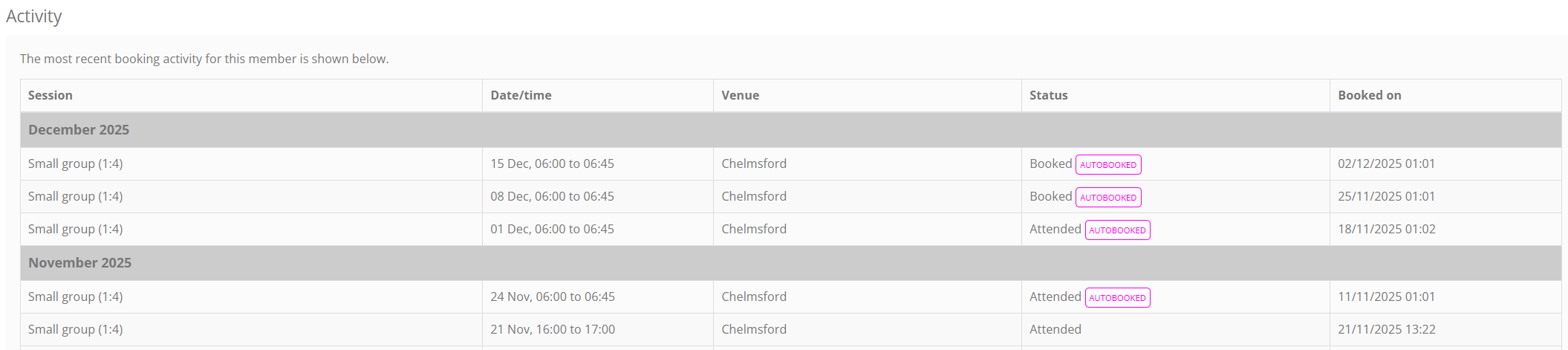Click the Activity section heading
This screenshot has width=1568, height=350.
(34, 16)
